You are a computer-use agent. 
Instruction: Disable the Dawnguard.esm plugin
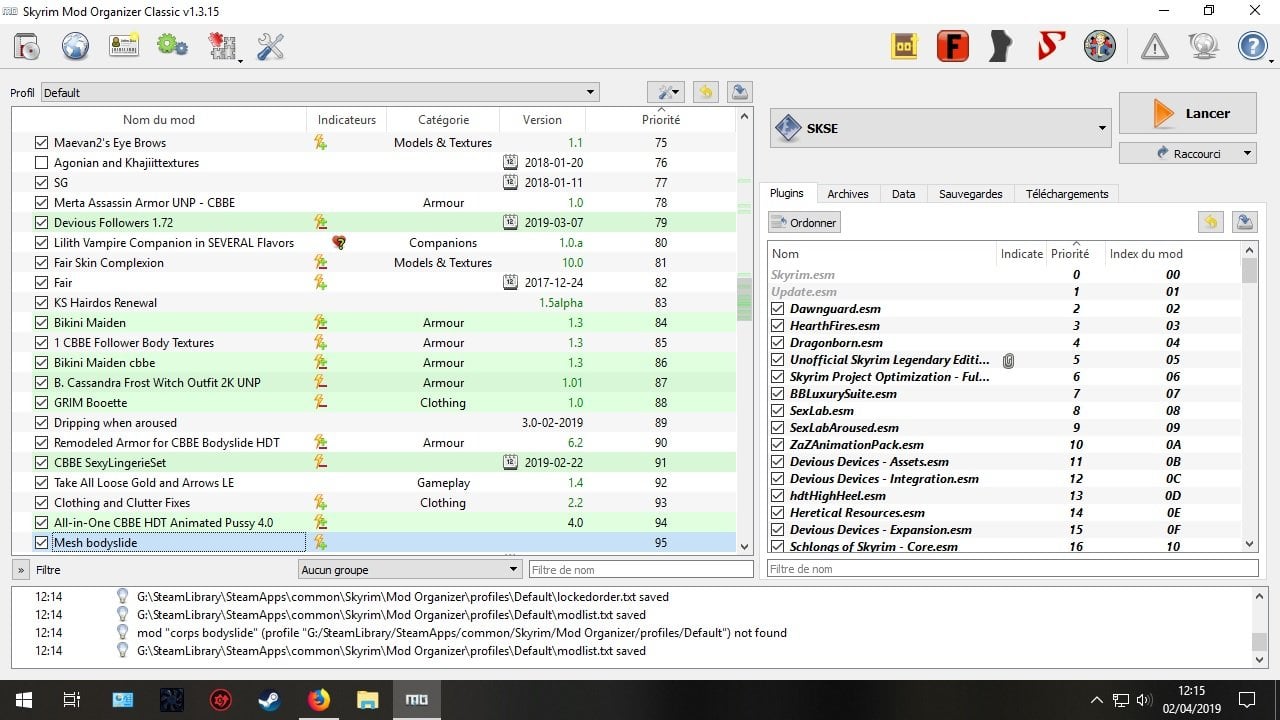pos(778,308)
